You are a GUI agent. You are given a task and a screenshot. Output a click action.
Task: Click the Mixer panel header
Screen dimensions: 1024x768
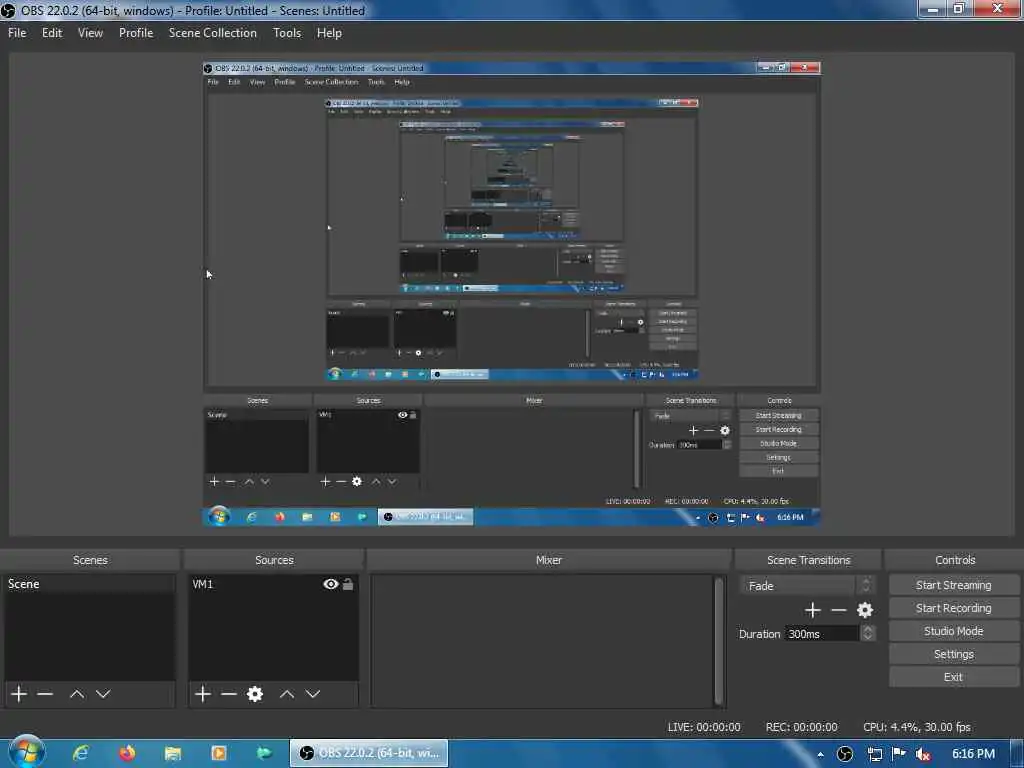pyautogui.click(x=549, y=560)
